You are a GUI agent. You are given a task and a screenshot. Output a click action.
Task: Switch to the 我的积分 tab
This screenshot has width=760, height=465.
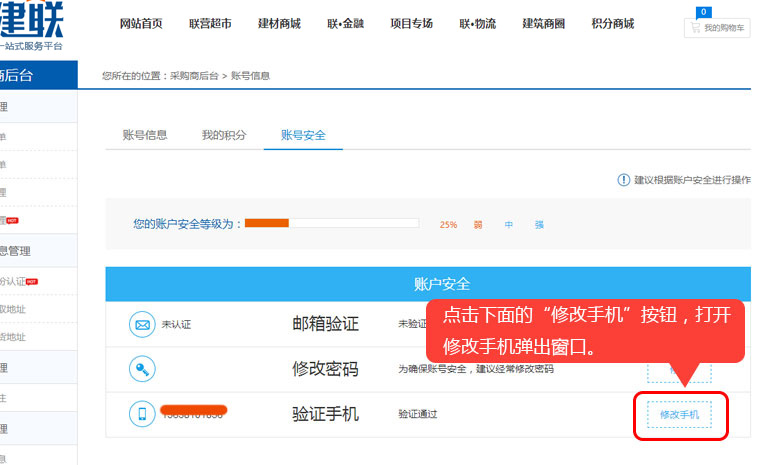[224, 135]
